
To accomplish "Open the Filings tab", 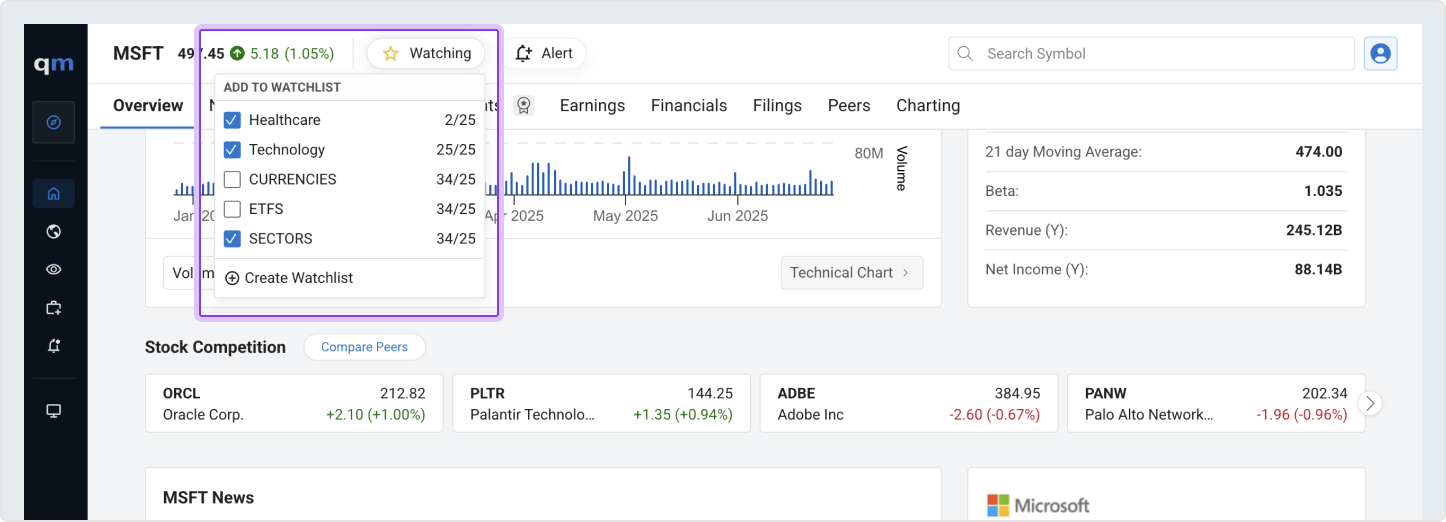I will coord(777,105).
